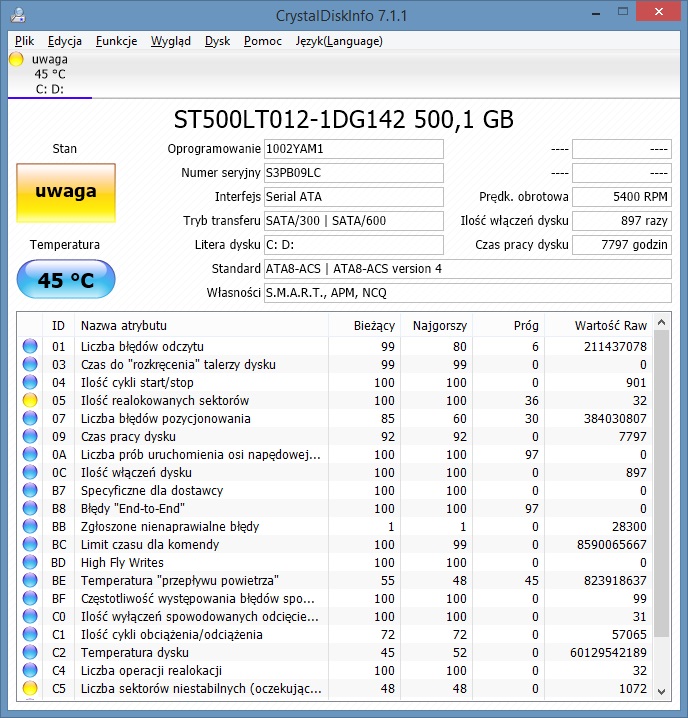The image size is (688, 718).
Task: Click the blue status icon for attribute 04
Action: [30, 382]
